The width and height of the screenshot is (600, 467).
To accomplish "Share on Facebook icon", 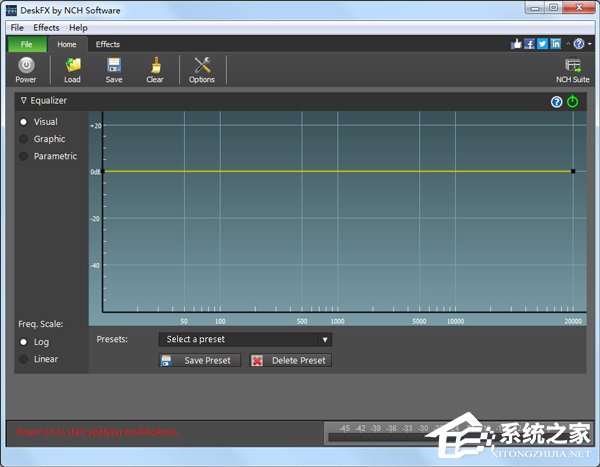I will coord(529,44).
